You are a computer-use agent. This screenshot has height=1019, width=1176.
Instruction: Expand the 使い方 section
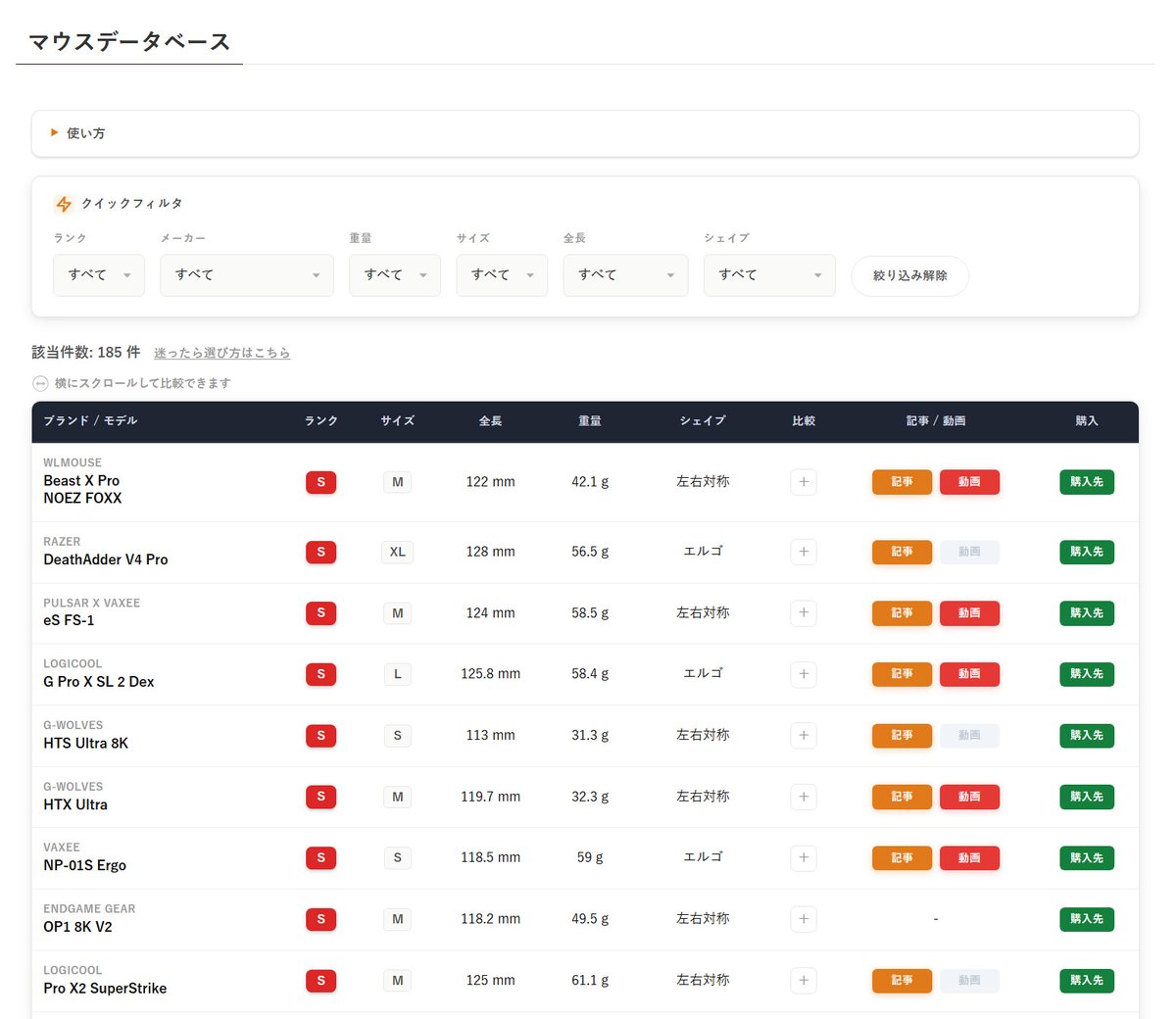pos(584,133)
